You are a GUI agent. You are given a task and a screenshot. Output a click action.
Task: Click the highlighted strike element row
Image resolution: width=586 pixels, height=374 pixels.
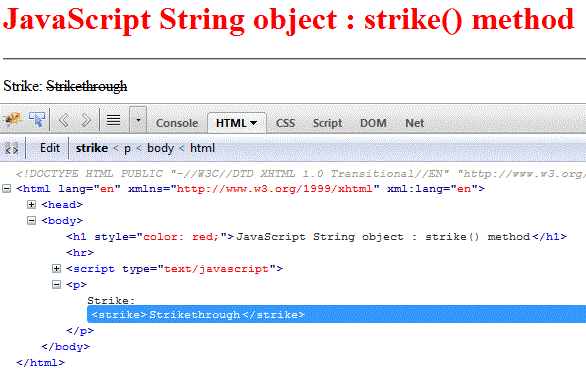point(336,315)
